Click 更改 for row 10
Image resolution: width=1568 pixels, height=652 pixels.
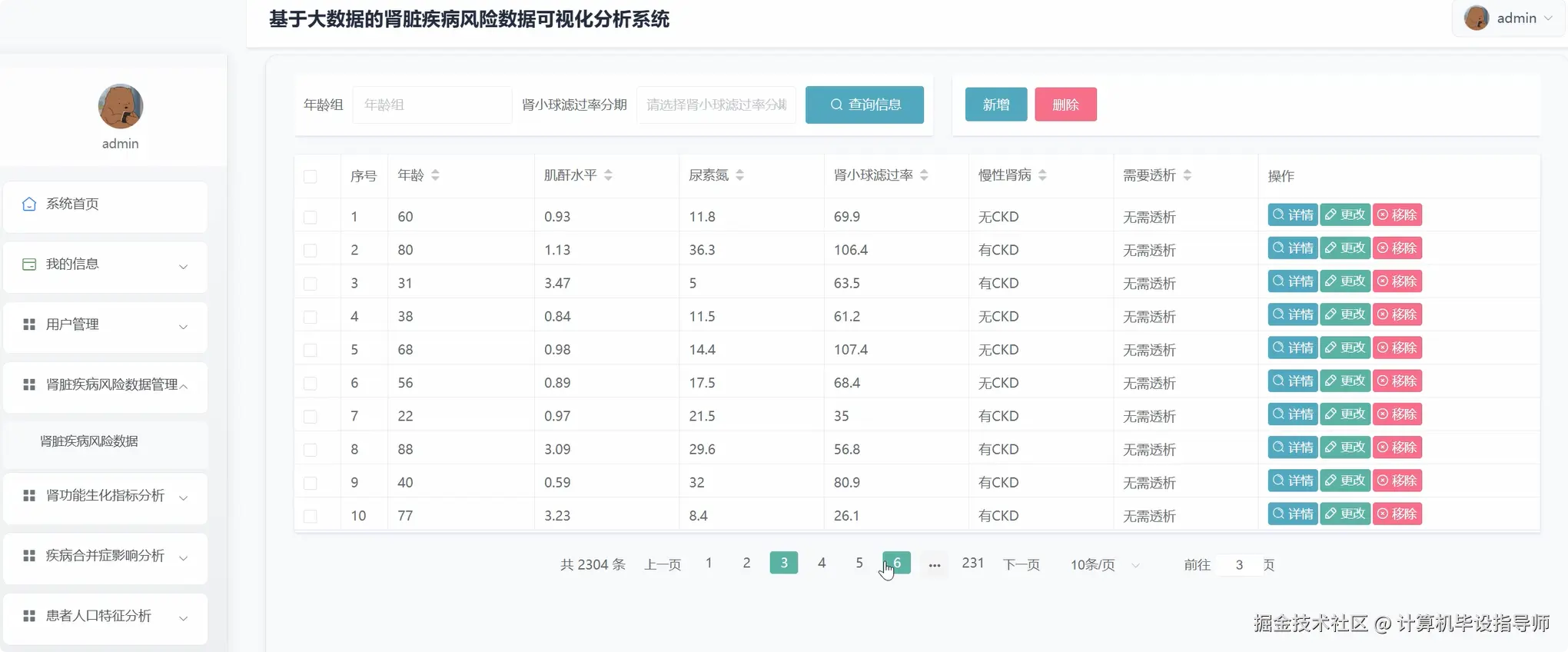click(1345, 514)
